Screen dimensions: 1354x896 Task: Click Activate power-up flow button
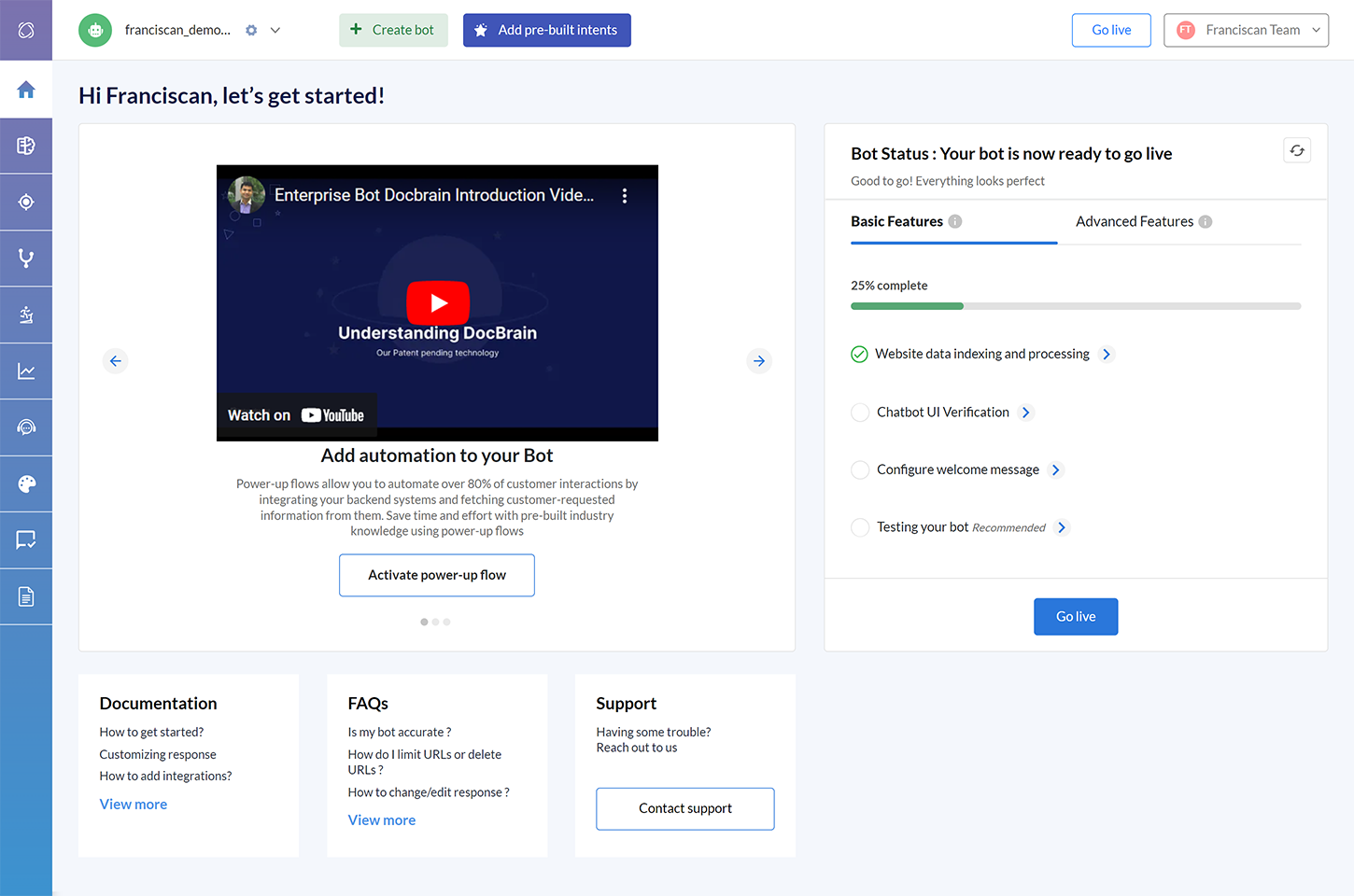[x=437, y=575]
